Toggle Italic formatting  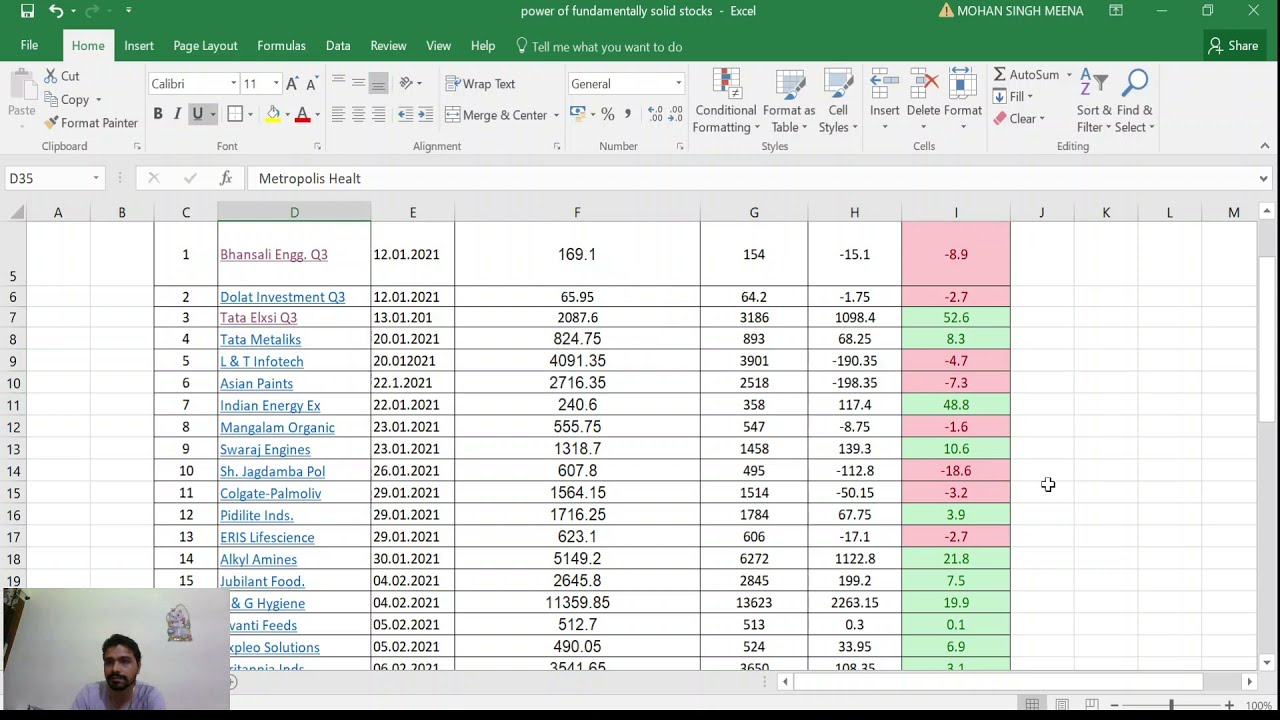click(177, 114)
